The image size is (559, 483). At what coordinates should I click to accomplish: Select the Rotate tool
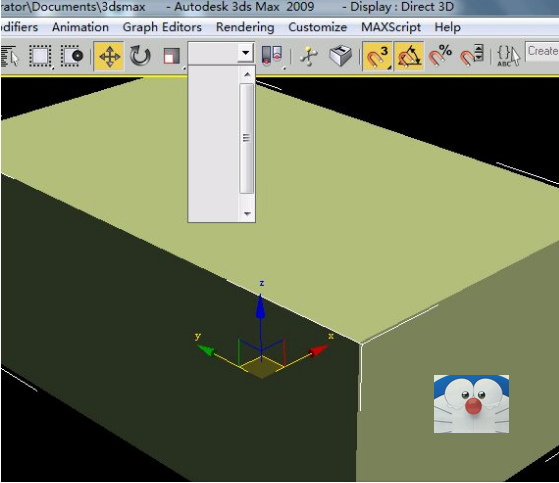[x=140, y=56]
